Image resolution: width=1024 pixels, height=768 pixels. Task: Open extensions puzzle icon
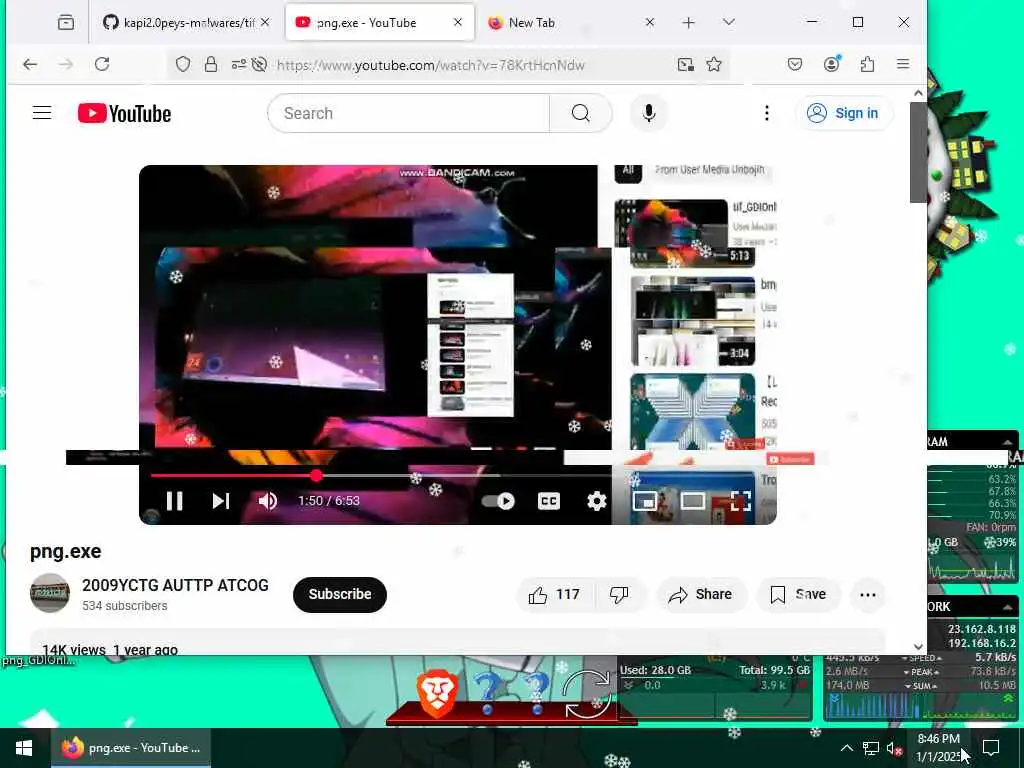click(x=867, y=64)
